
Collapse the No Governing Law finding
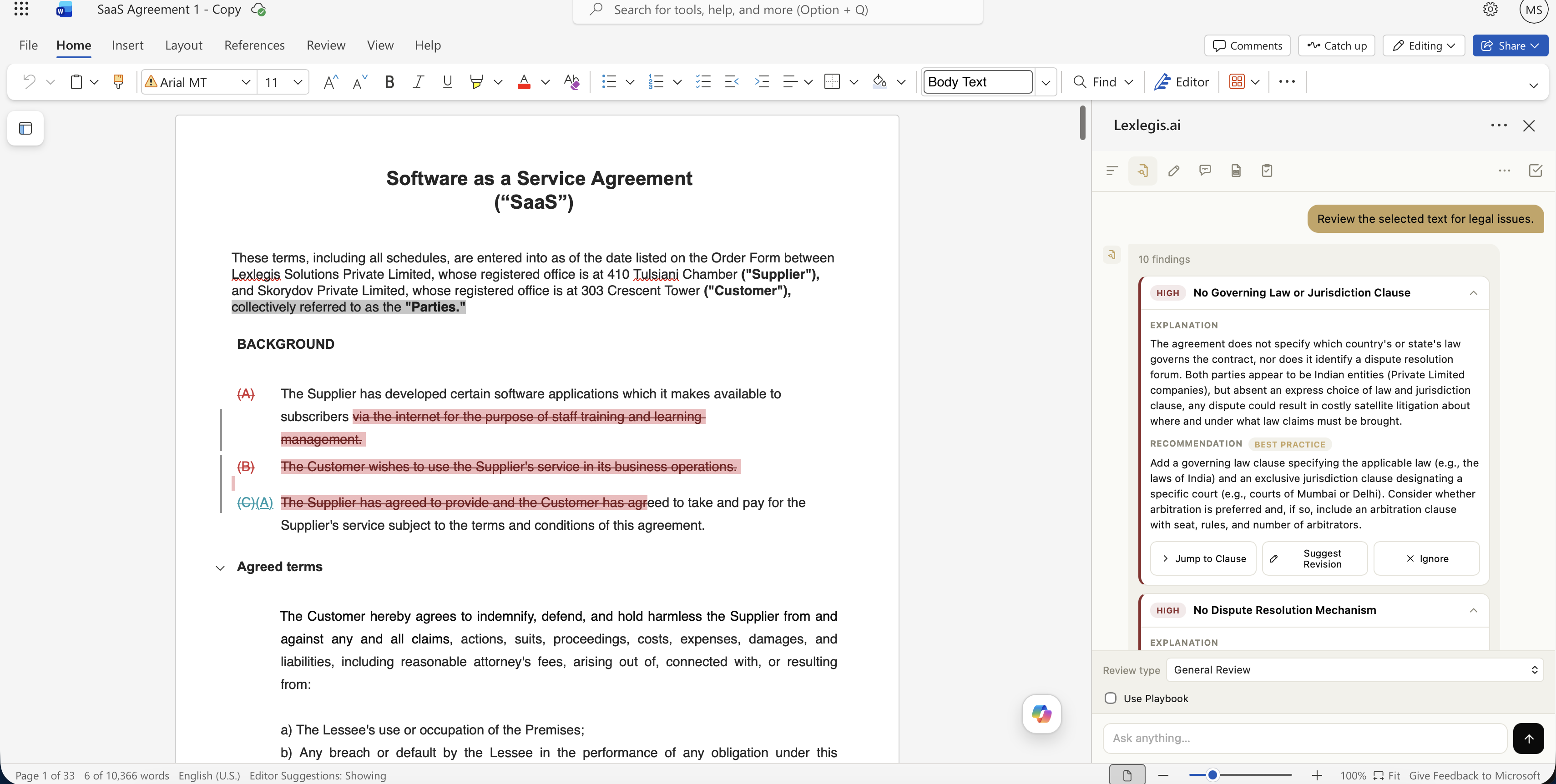1473,293
